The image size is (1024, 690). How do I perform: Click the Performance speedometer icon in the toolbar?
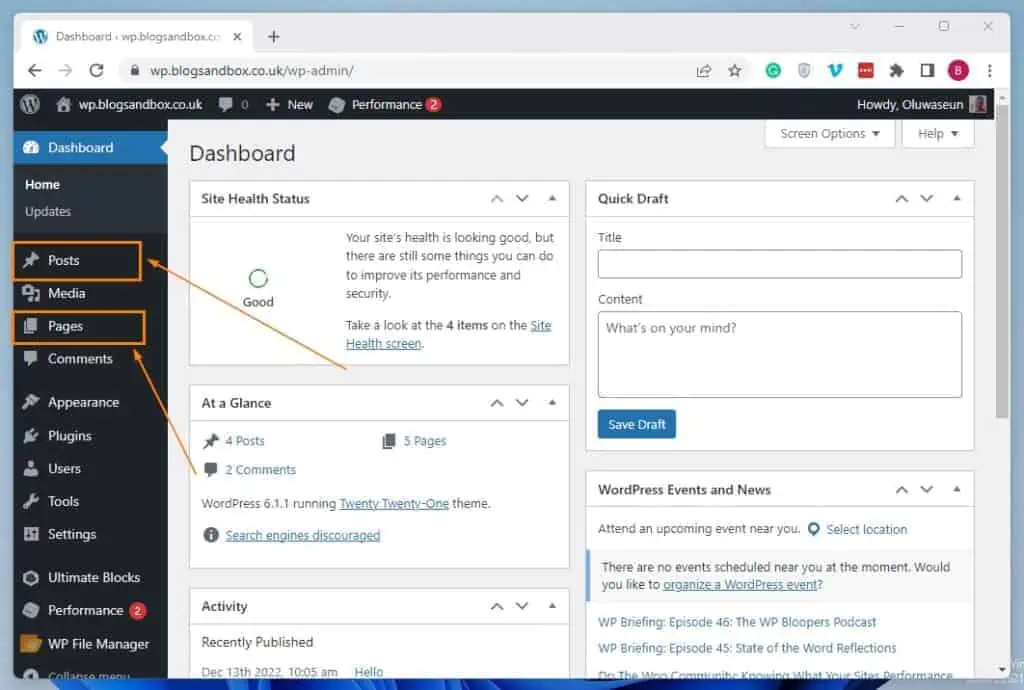(338, 104)
